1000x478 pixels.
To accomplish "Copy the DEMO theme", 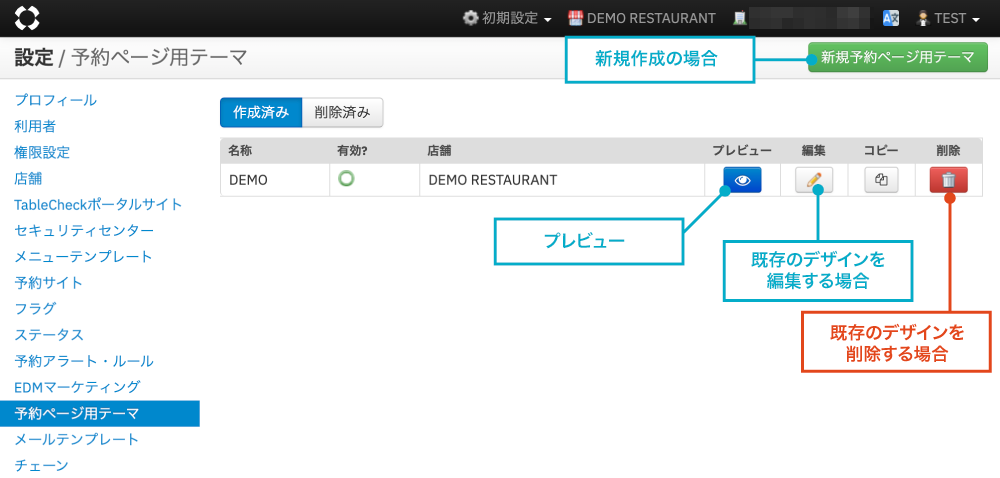I will (x=881, y=180).
